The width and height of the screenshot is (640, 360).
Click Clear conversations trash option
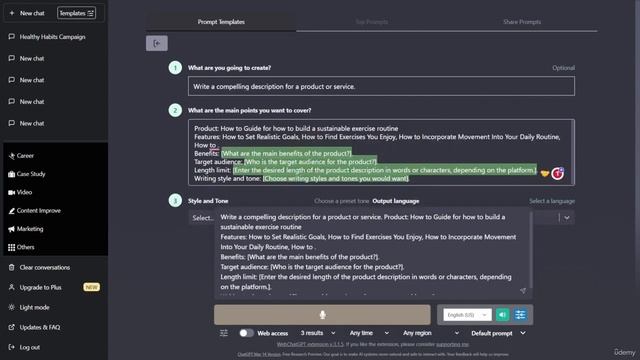(39, 267)
